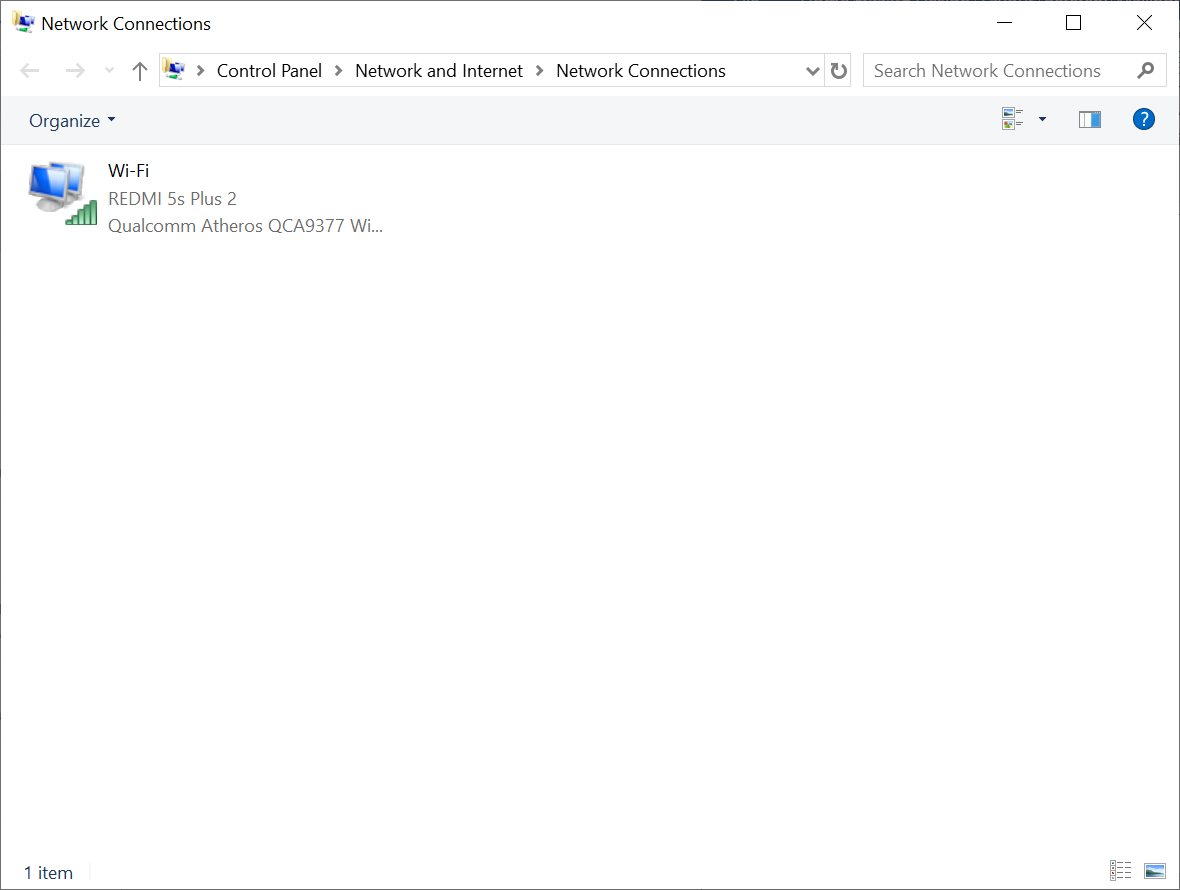
Task: Click the Change your view icon
Action: (1012, 120)
